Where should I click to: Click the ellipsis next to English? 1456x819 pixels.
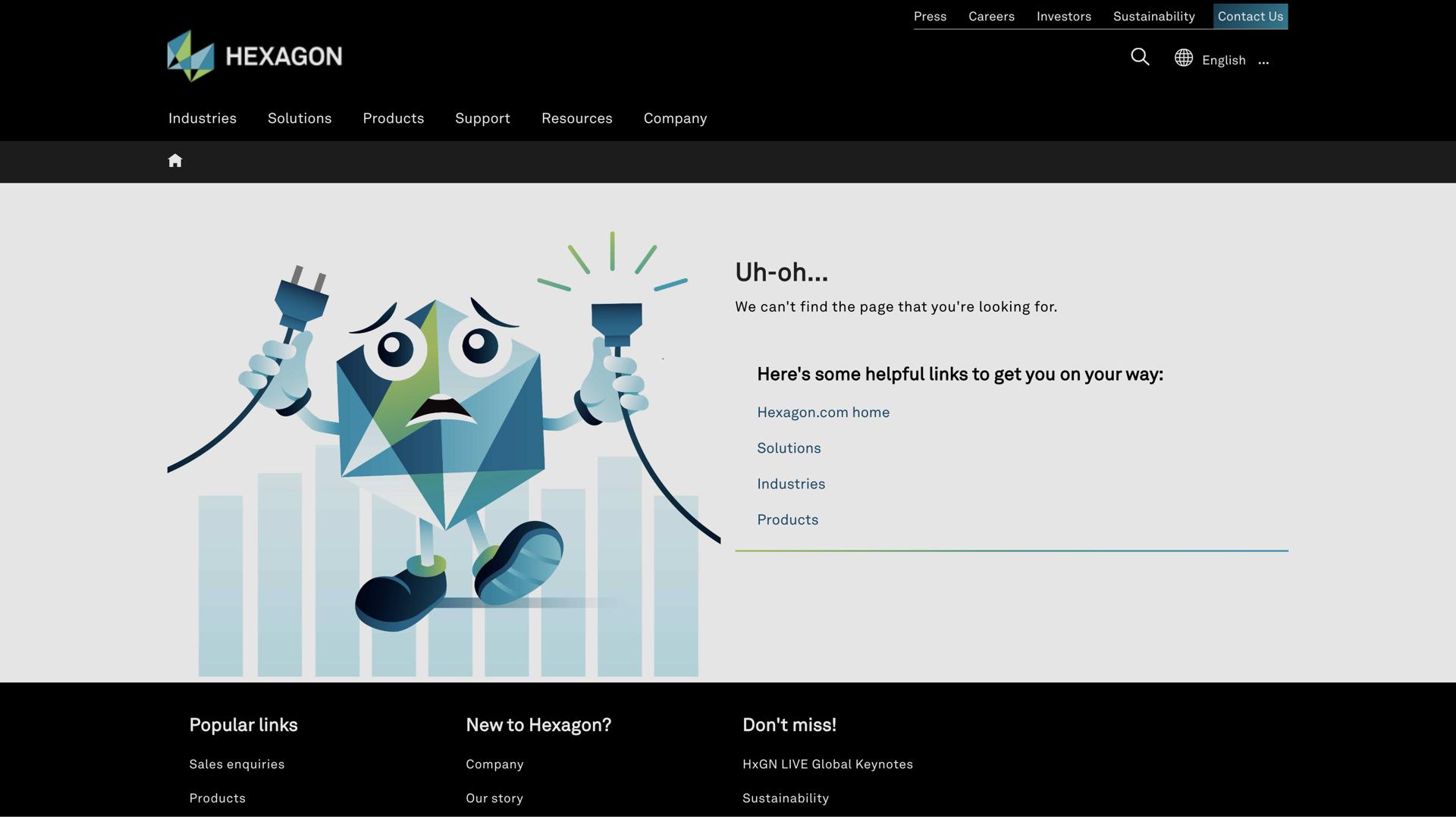click(1263, 61)
